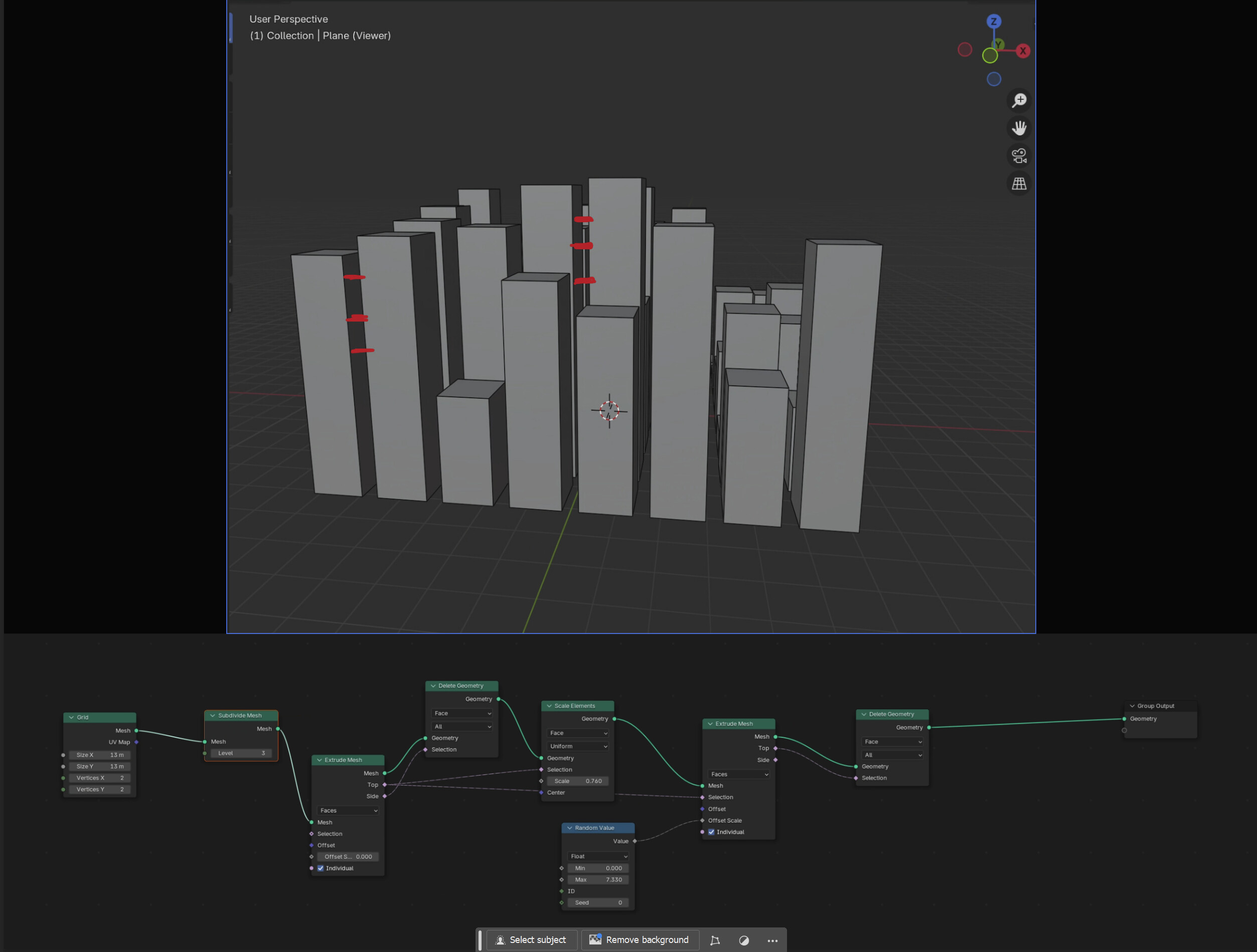The width and height of the screenshot is (1257, 952).
Task: Collapse the Subdivide Mesh node
Action: pyautogui.click(x=213, y=716)
